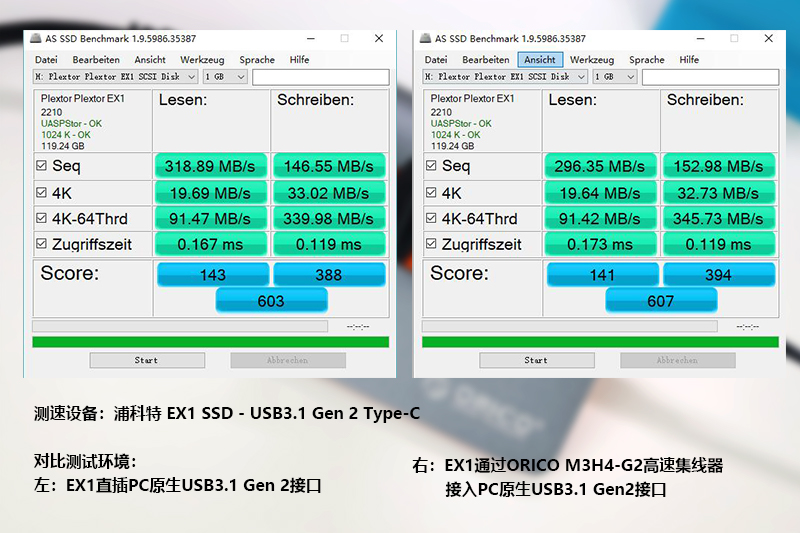
Task: Close the right AS SSD Benchmark window
Action: [x=768, y=38]
